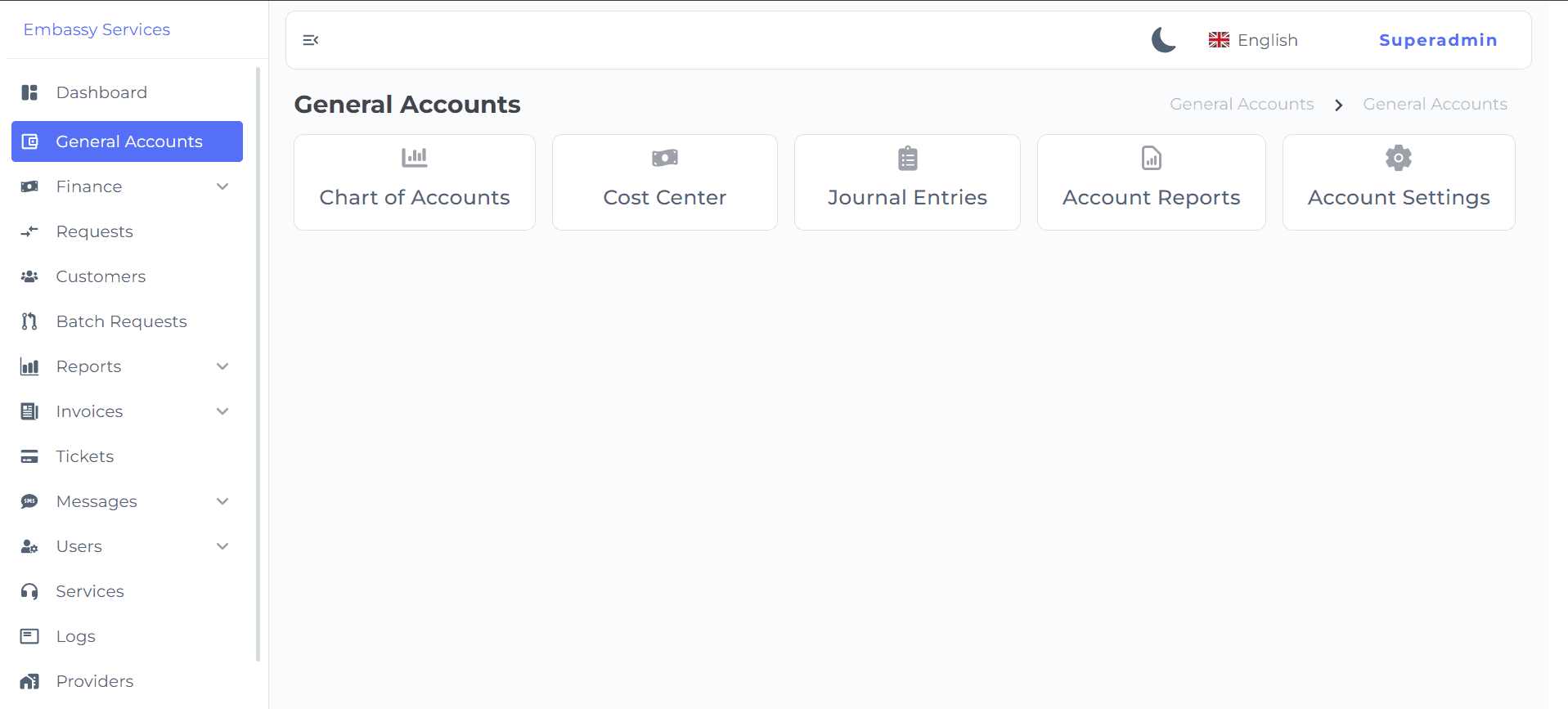Screen dimensions: 1568x709
Task: Click the General Accounts breadcrumb
Action: coord(1241,104)
